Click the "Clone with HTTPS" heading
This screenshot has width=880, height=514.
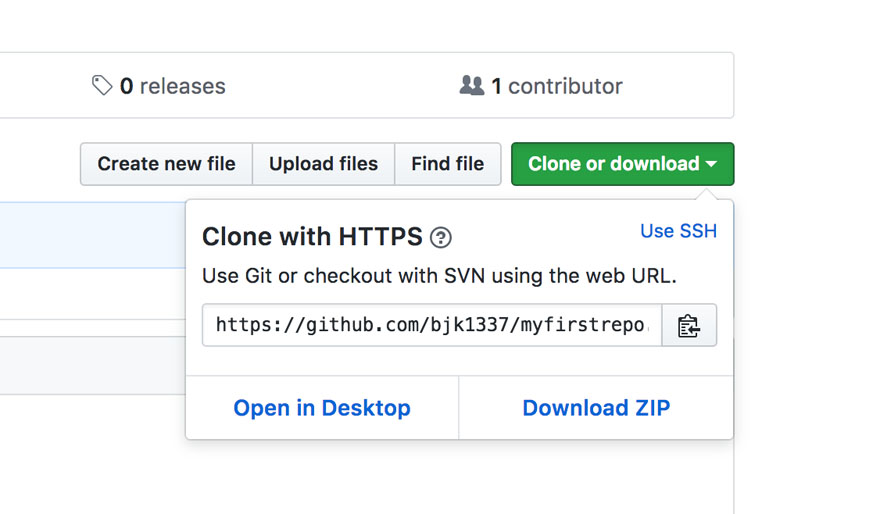click(312, 237)
